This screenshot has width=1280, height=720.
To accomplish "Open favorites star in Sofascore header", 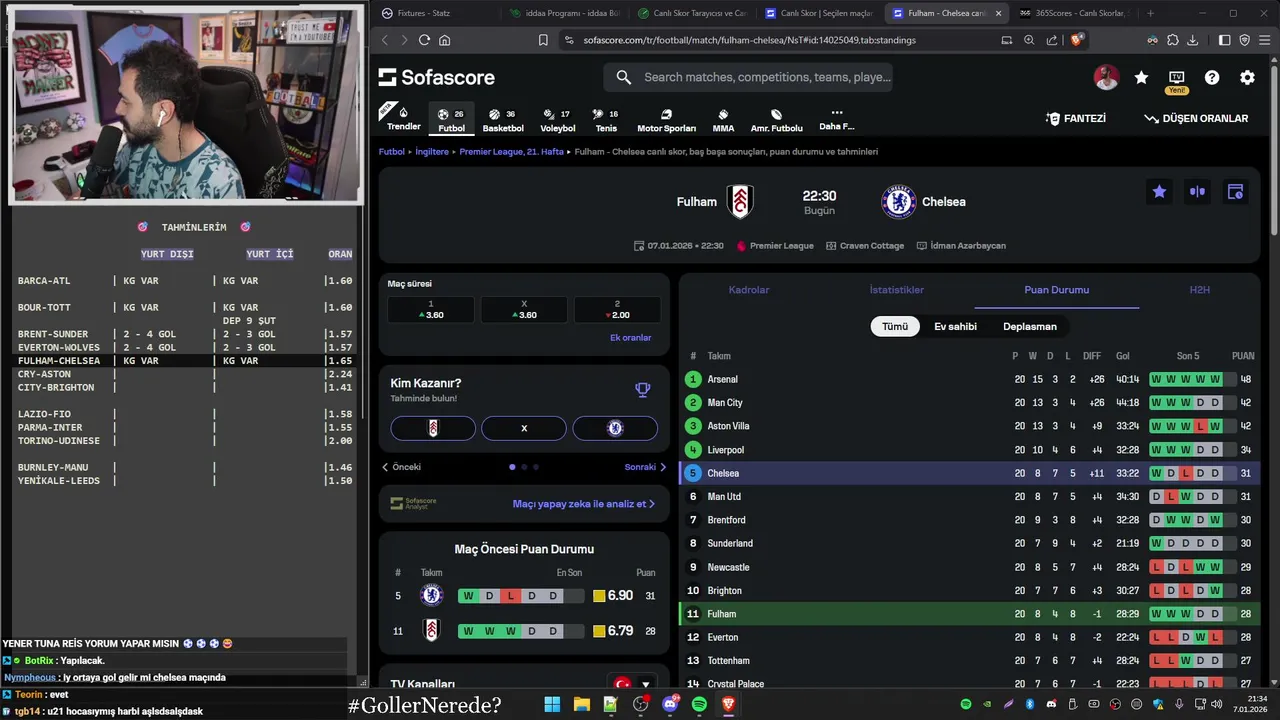I will [x=1141, y=77].
